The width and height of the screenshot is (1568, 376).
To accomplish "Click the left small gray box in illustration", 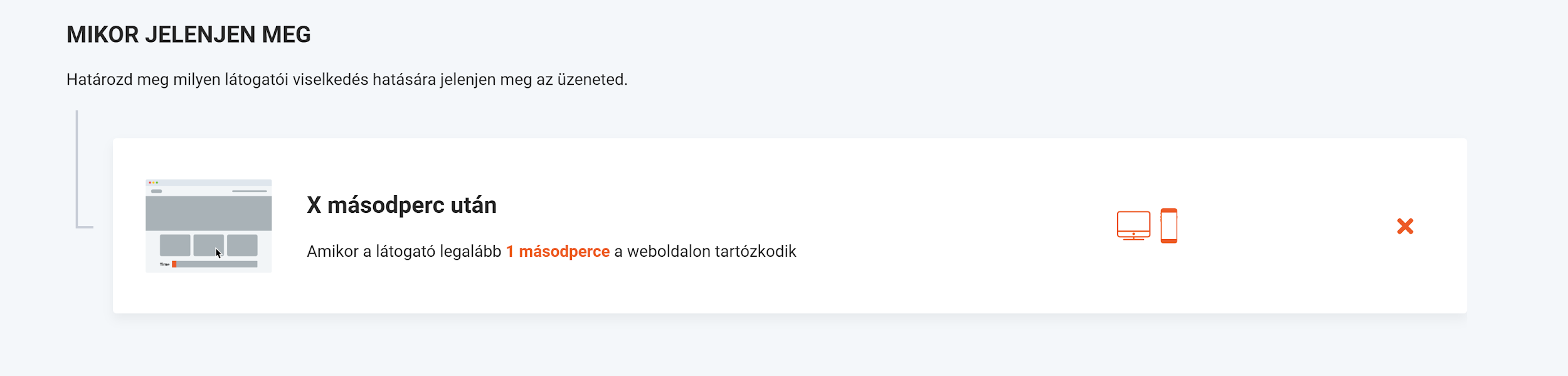I will tap(175, 245).
